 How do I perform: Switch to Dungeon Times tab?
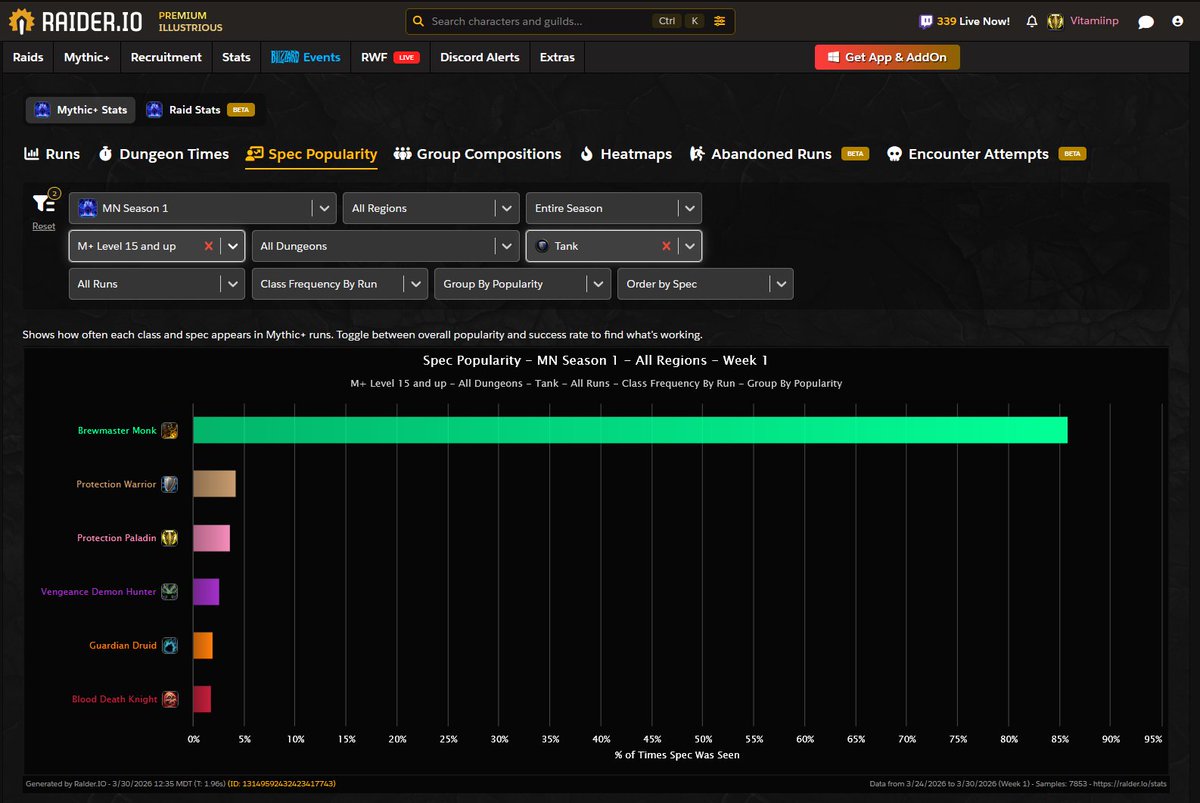(163, 154)
